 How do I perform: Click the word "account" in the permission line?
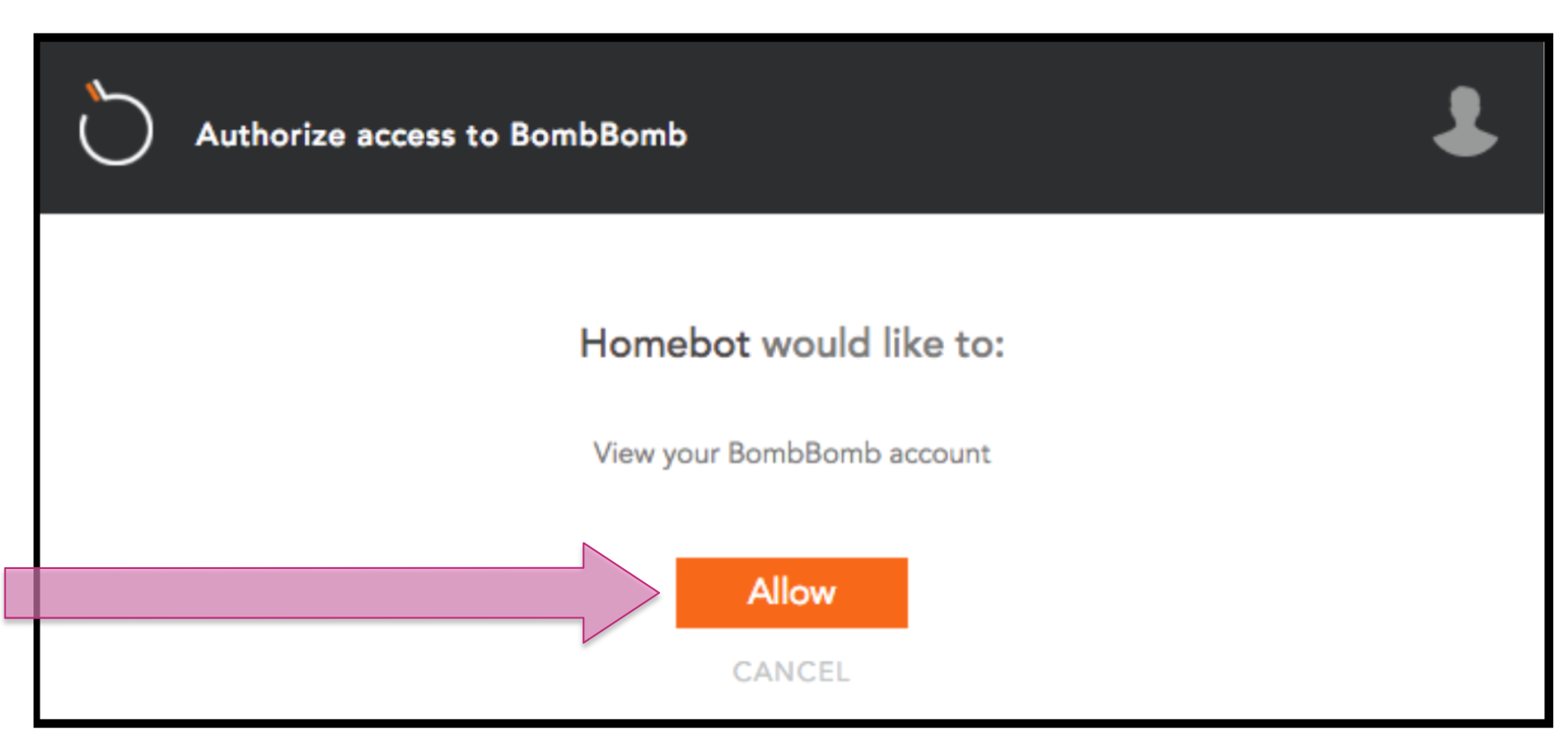coord(939,453)
